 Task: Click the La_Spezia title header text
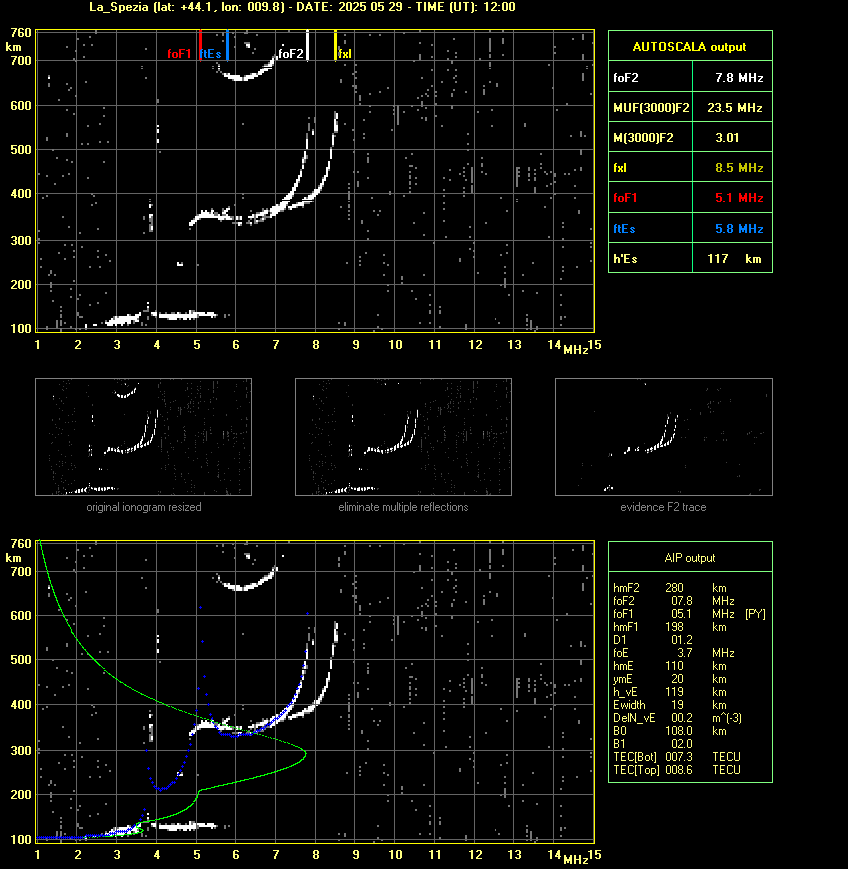click(303, 7)
